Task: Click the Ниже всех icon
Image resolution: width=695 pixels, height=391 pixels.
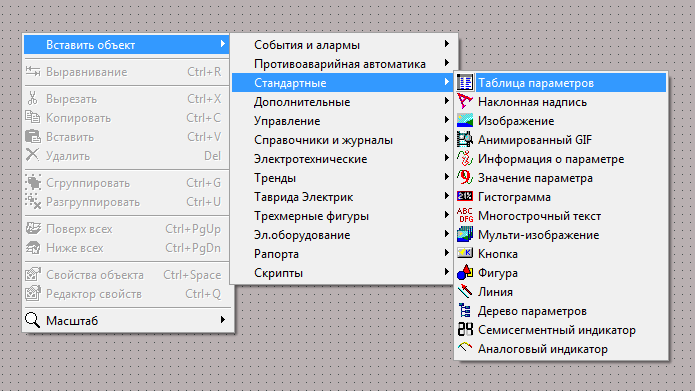Action: [33, 247]
